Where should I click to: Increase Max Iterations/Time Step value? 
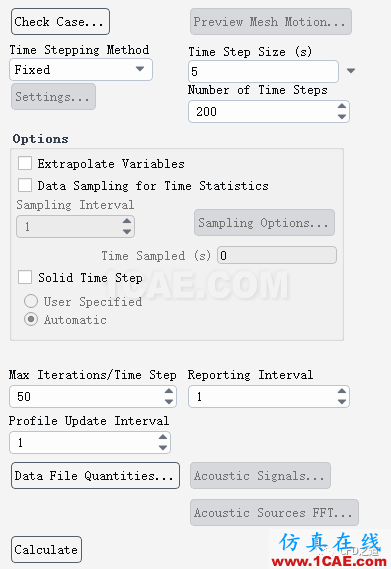coord(169,391)
